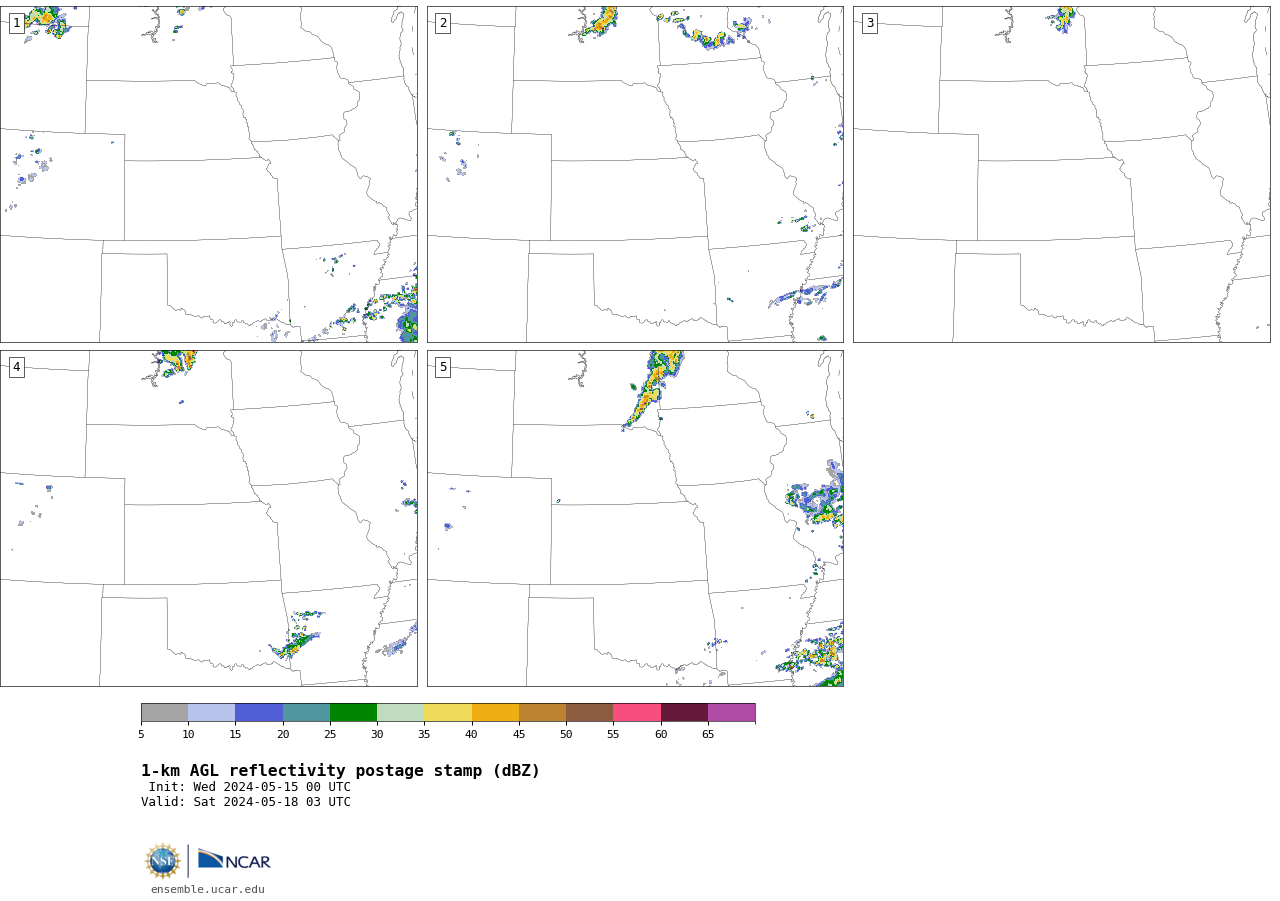Click the NSF logo icon
Viewport: 1280px width, 901px height.
pos(163,861)
